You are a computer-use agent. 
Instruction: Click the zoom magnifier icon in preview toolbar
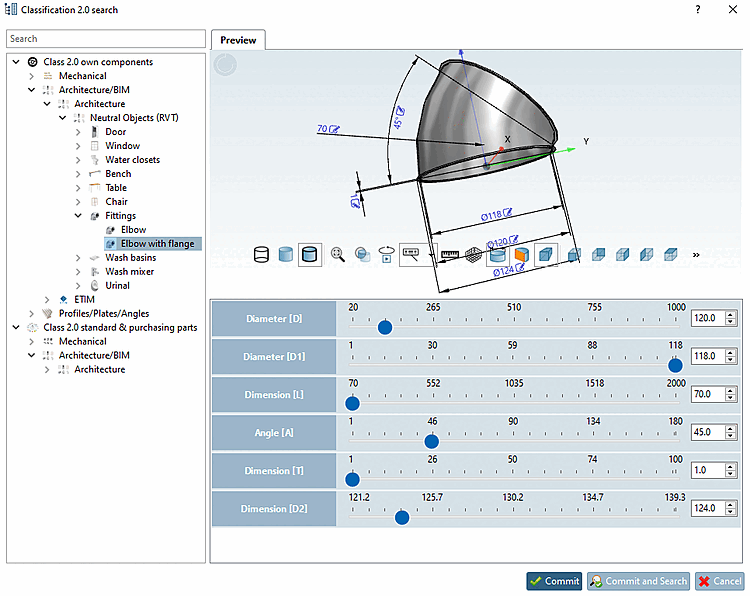[x=337, y=255]
